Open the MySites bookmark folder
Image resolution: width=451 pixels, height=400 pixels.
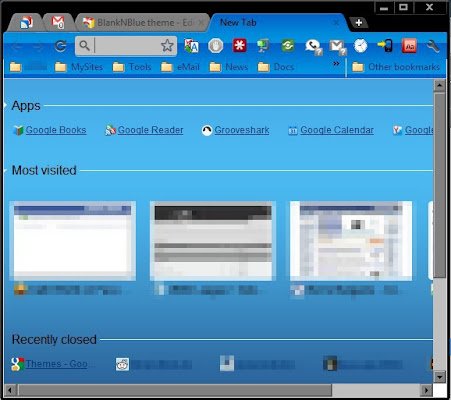79,67
